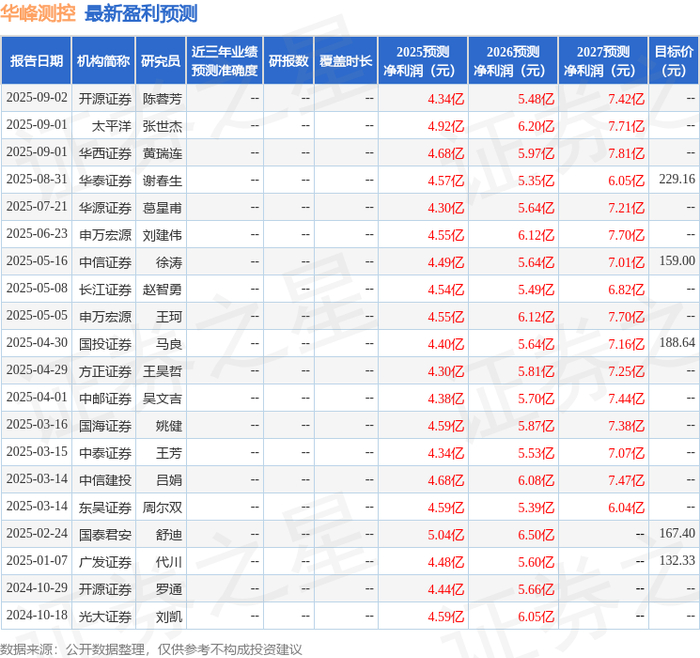Click target price 188.64

(677, 343)
